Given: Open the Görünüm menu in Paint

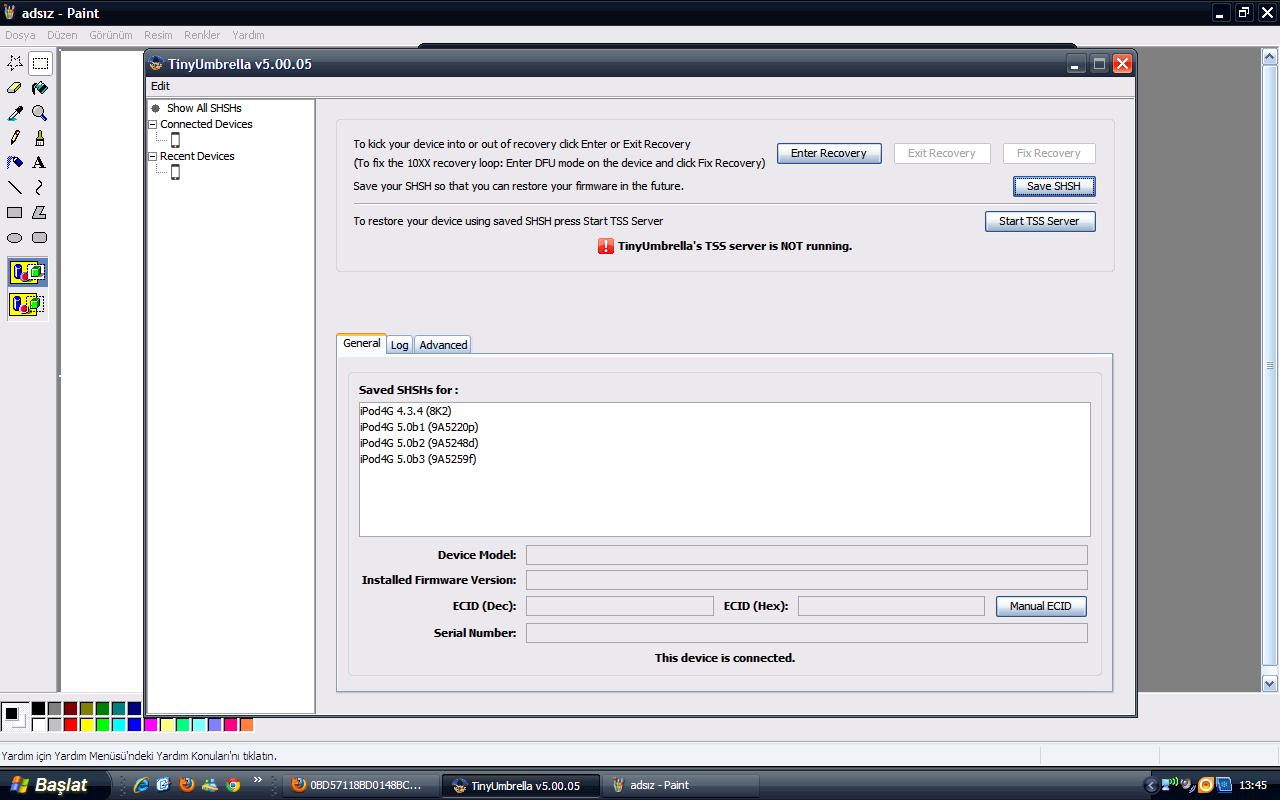Looking at the screenshot, I should click(x=111, y=35).
